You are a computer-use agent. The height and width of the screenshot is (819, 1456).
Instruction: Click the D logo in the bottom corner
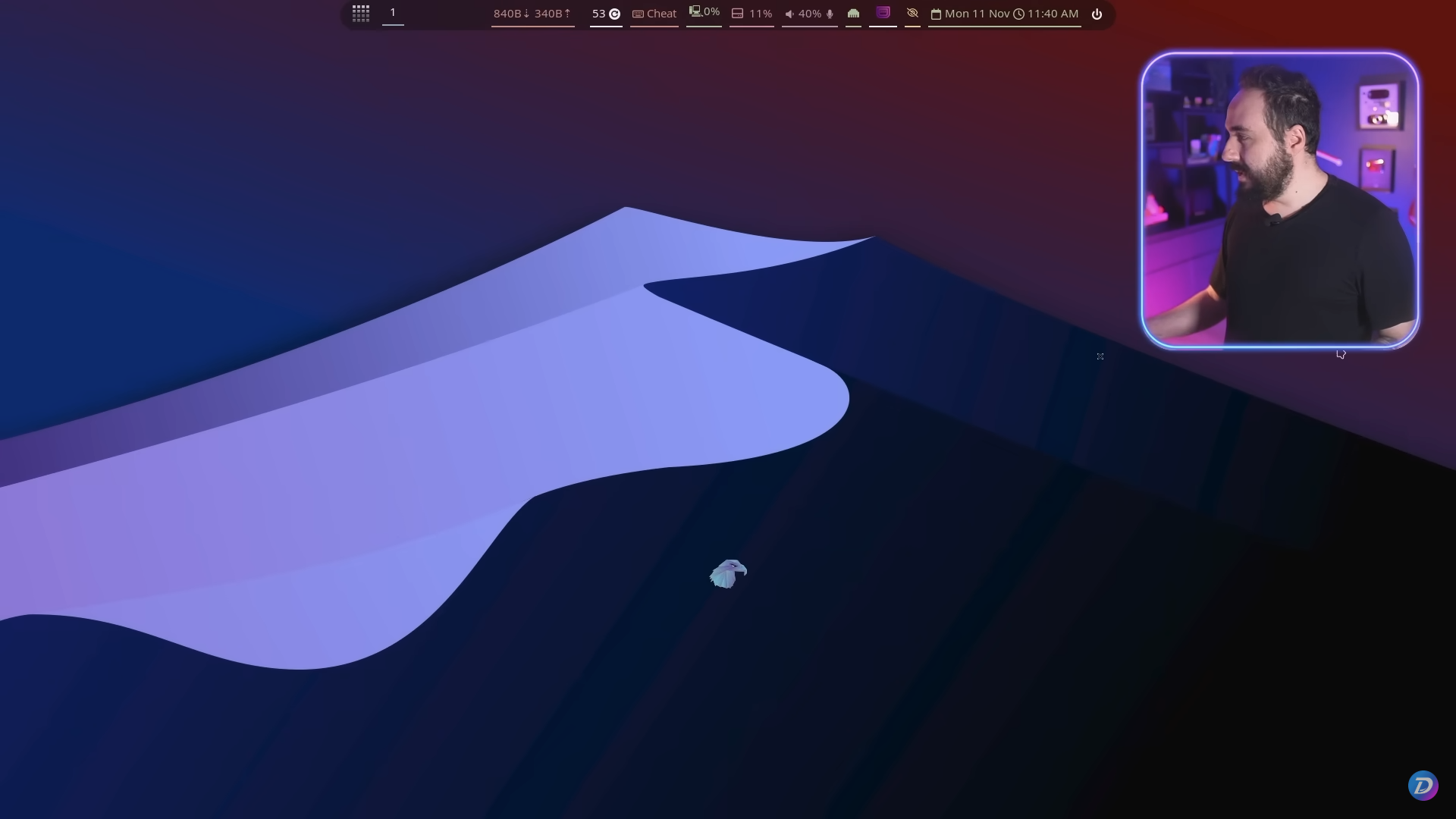[x=1423, y=786]
